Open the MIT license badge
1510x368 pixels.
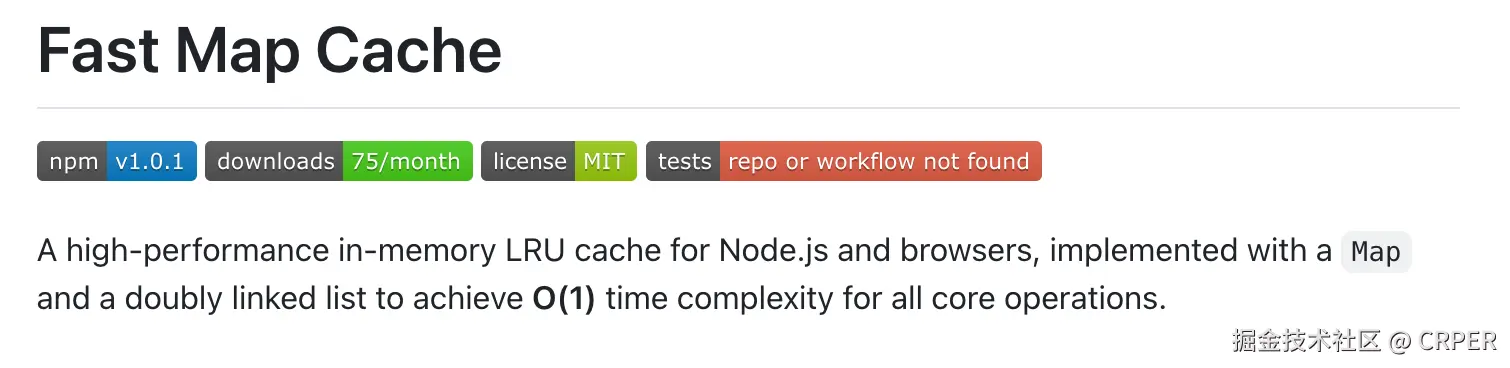(605, 161)
